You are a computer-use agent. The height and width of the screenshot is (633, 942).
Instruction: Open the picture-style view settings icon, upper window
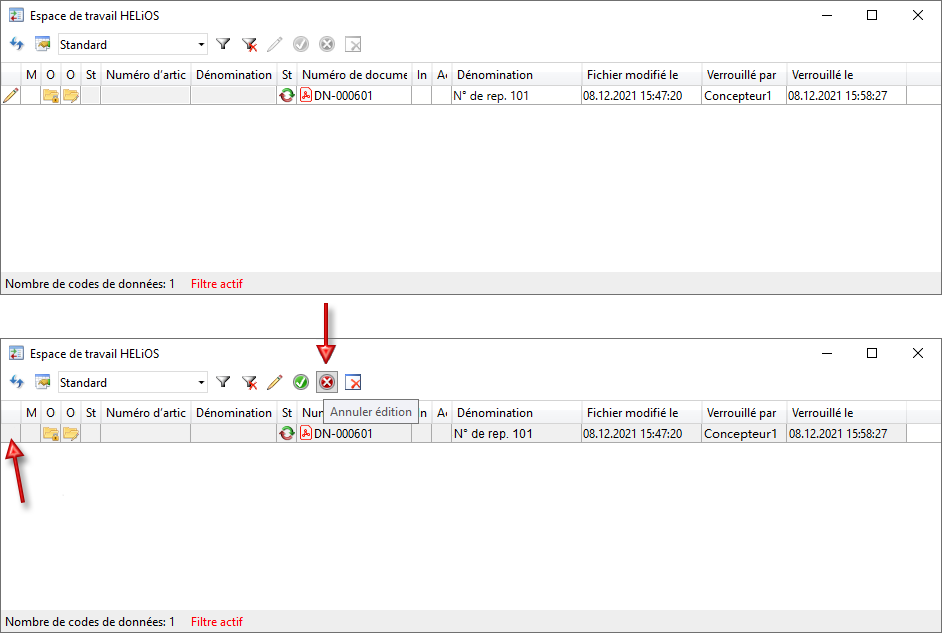click(43, 44)
